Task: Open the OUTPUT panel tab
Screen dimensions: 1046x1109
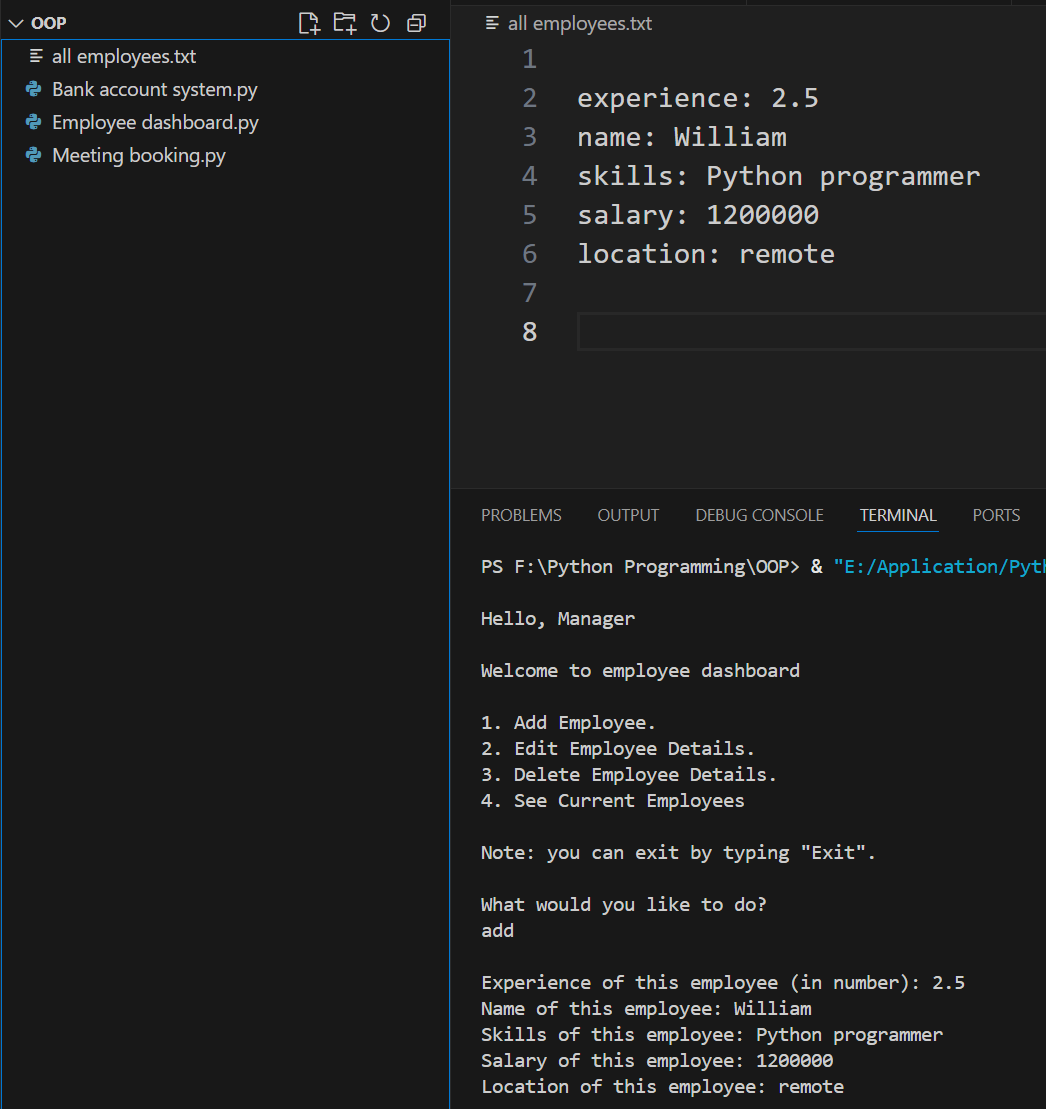Action: tap(628, 516)
